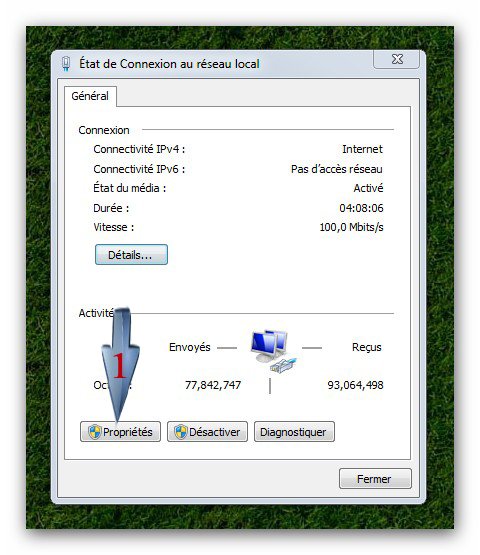The width and height of the screenshot is (480, 555).
Task: Click the 'État du média' value Activé
Action: click(x=368, y=188)
